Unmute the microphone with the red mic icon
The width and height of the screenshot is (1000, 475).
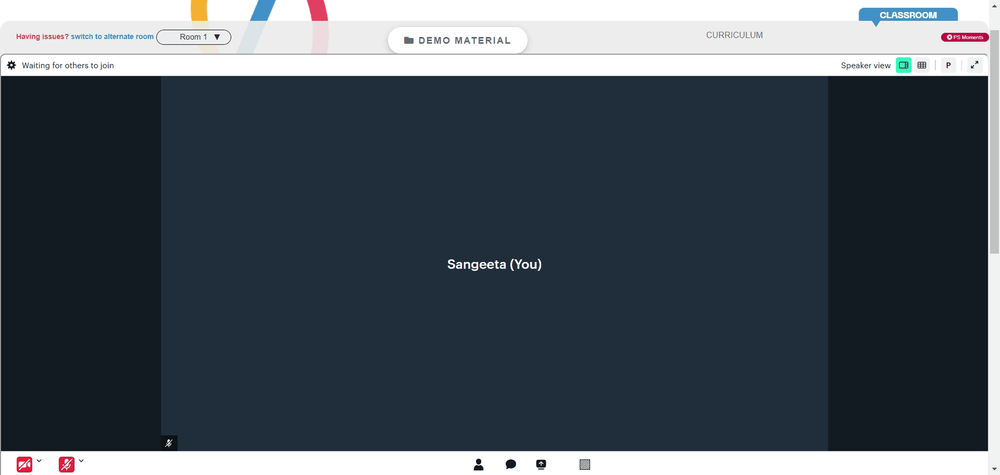(66, 464)
